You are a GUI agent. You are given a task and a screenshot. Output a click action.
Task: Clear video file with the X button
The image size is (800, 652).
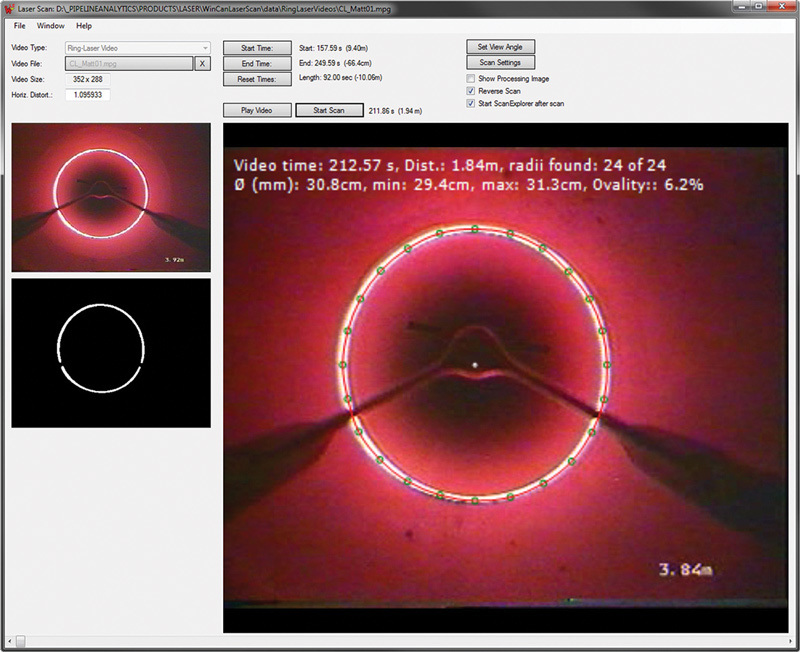point(202,63)
